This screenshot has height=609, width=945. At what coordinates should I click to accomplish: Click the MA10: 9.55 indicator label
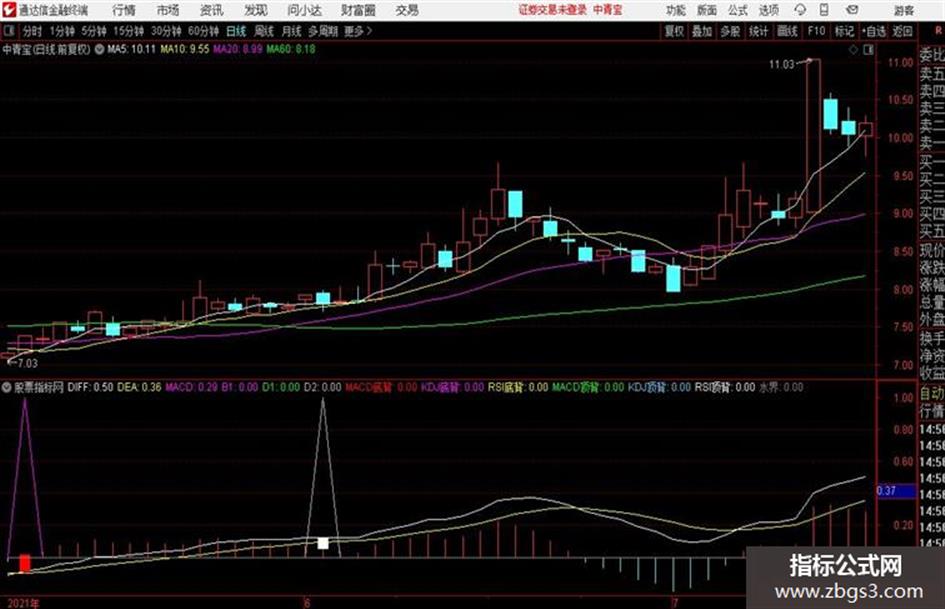[x=184, y=49]
